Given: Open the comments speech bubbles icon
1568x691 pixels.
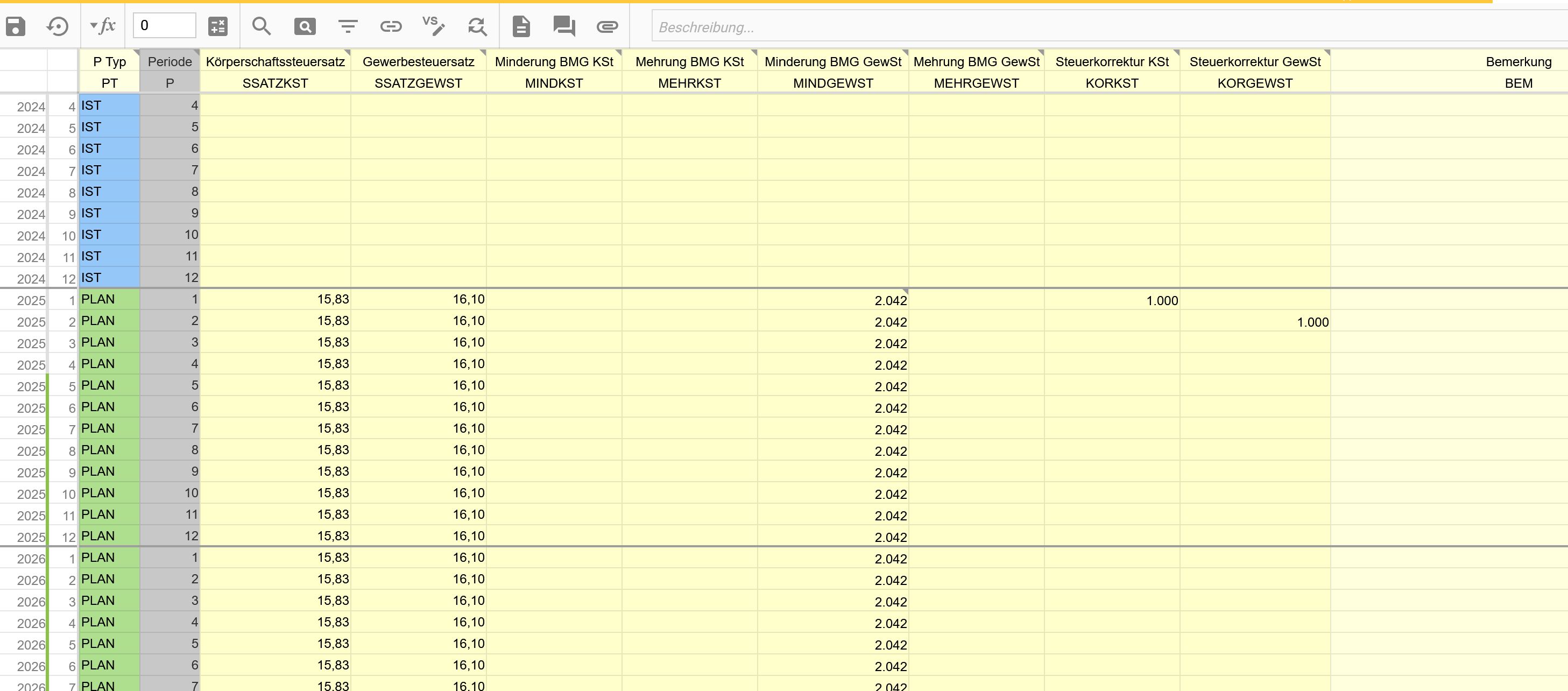Looking at the screenshot, I should [x=564, y=26].
